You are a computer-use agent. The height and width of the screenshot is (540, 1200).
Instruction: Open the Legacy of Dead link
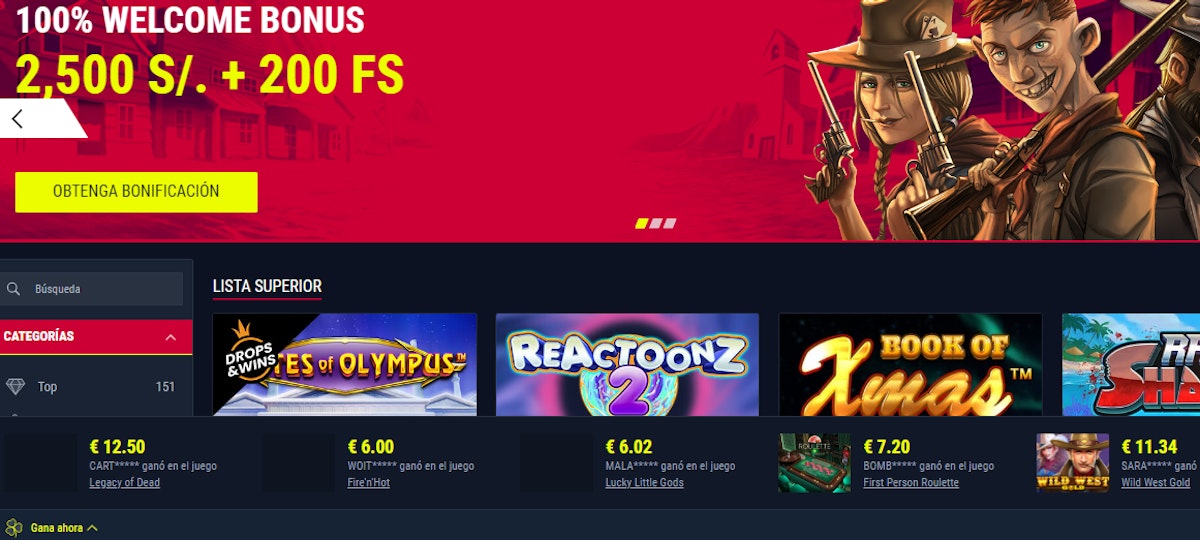124,482
